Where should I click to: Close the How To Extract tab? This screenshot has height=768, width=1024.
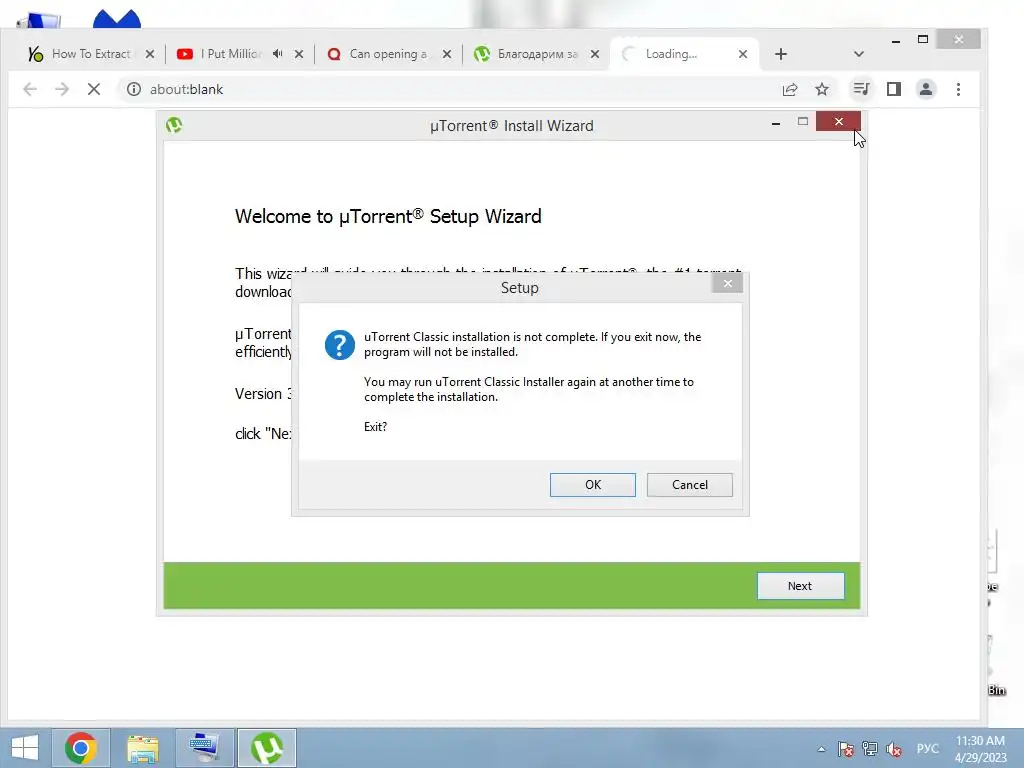point(150,54)
